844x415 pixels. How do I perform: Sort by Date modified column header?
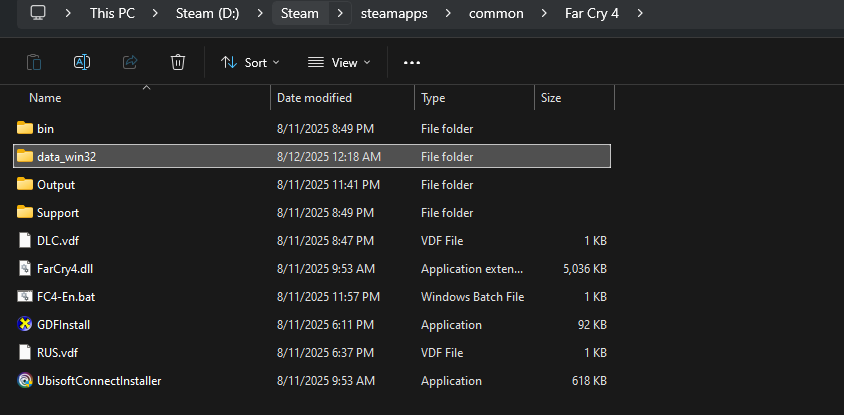pos(314,97)
